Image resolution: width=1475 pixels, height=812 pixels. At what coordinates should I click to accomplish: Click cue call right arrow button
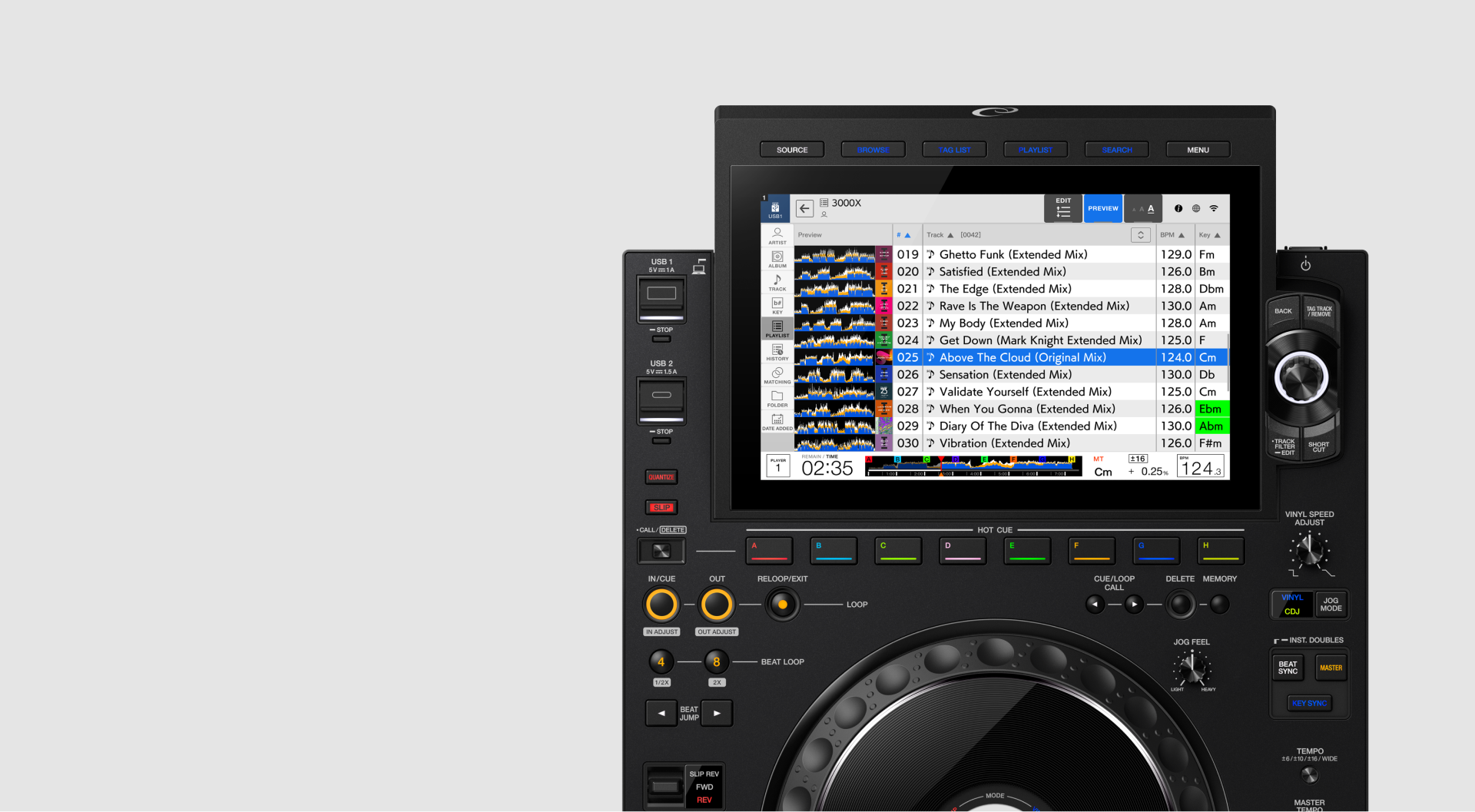click(1134, 605)
